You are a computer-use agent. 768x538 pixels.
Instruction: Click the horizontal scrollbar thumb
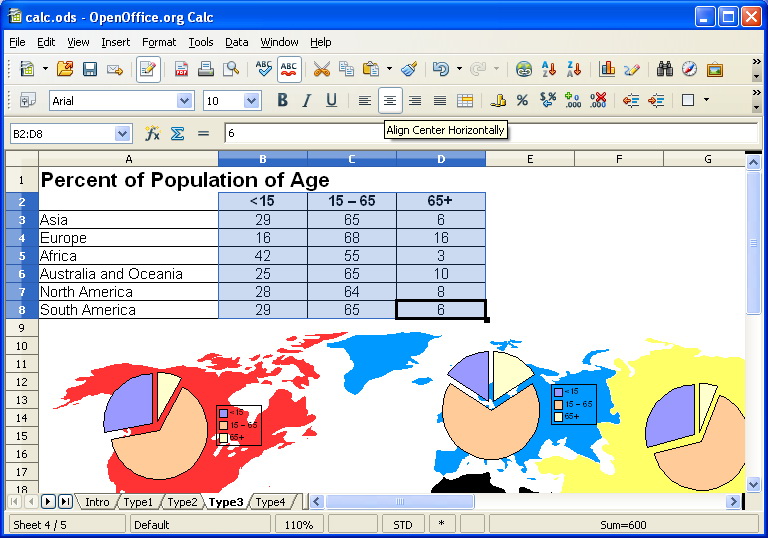coord(400,502)
